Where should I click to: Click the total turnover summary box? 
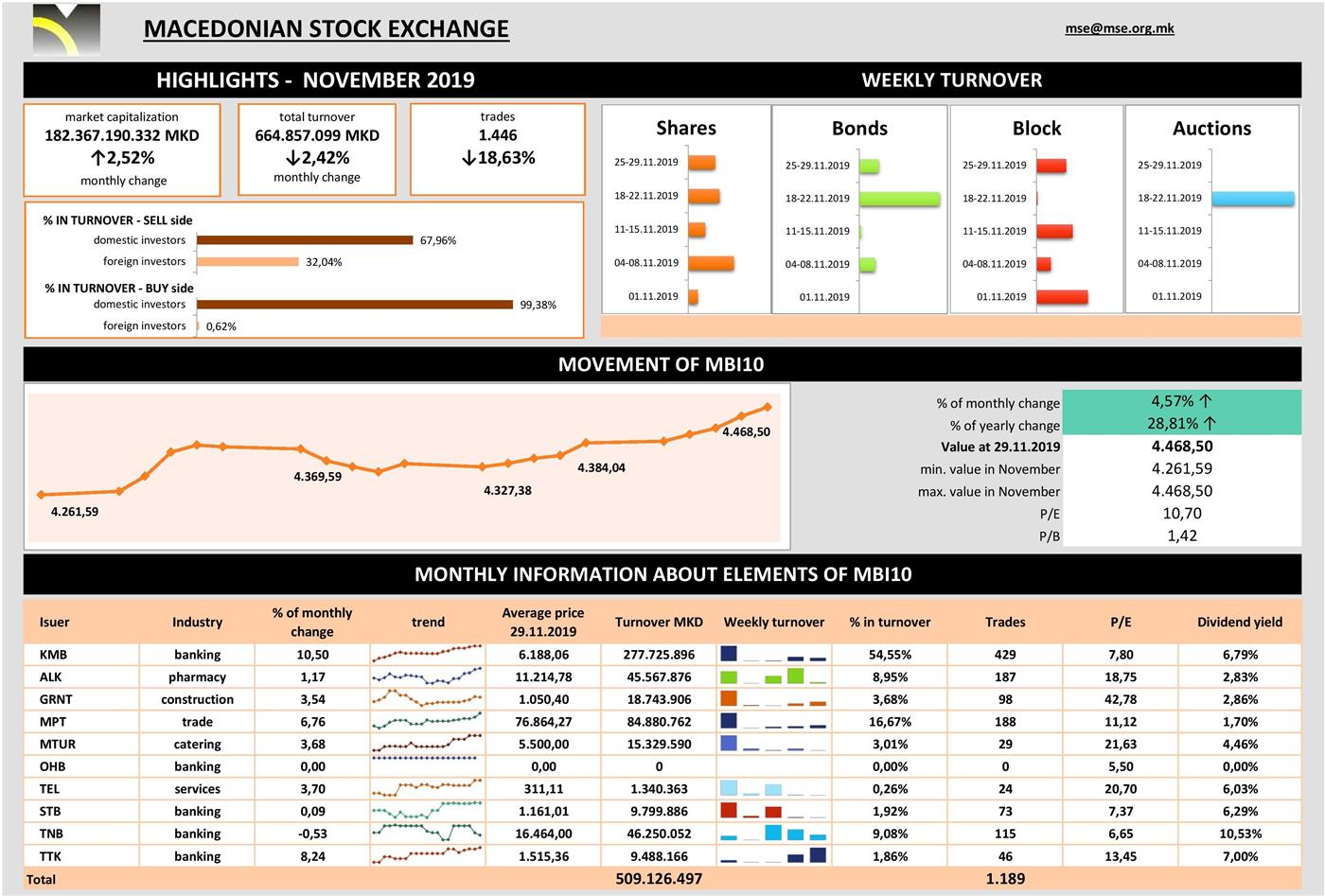point(317,149)
